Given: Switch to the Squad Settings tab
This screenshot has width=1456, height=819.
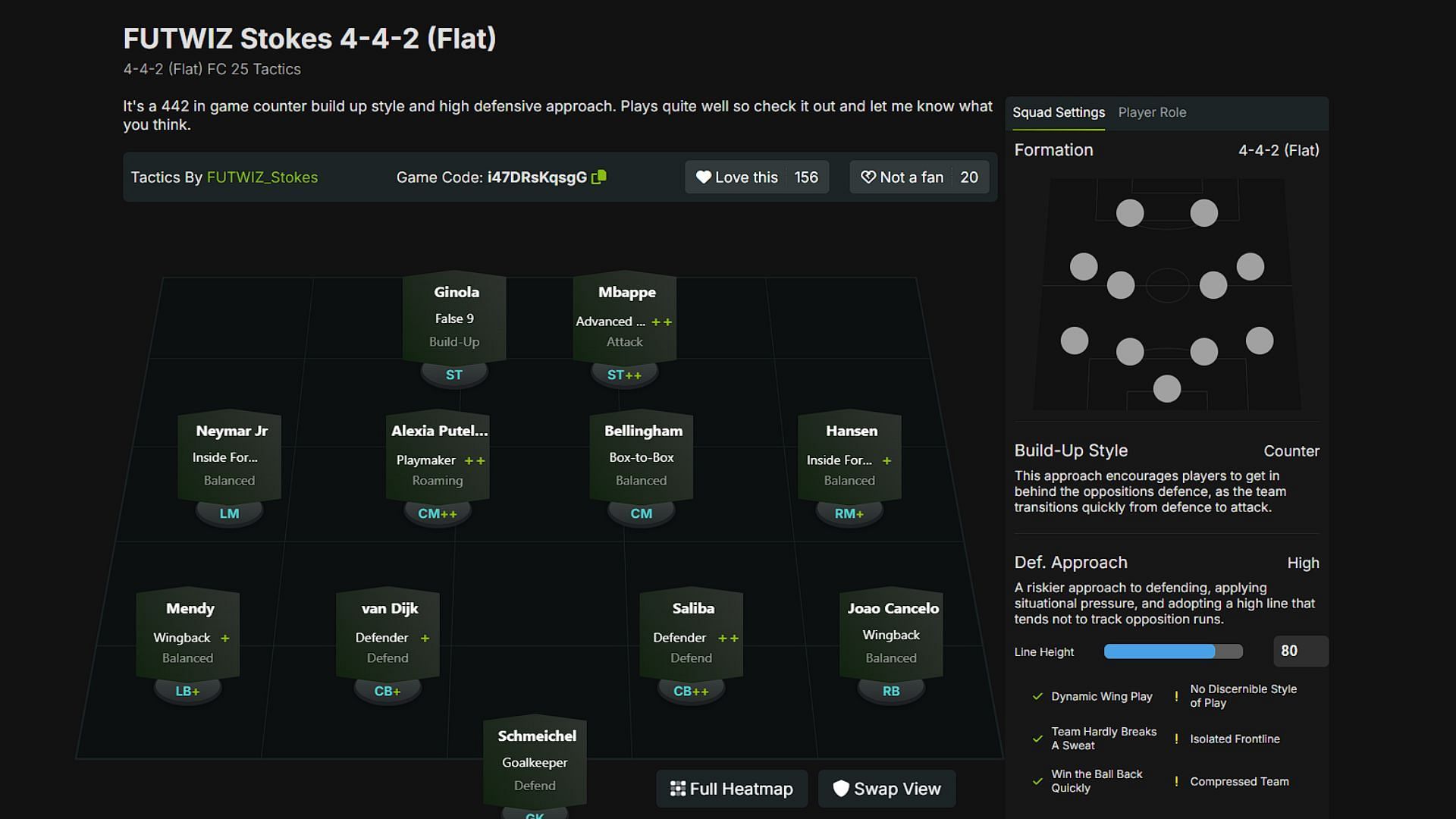Looking at the screenshot, I should pos(1059,112).
